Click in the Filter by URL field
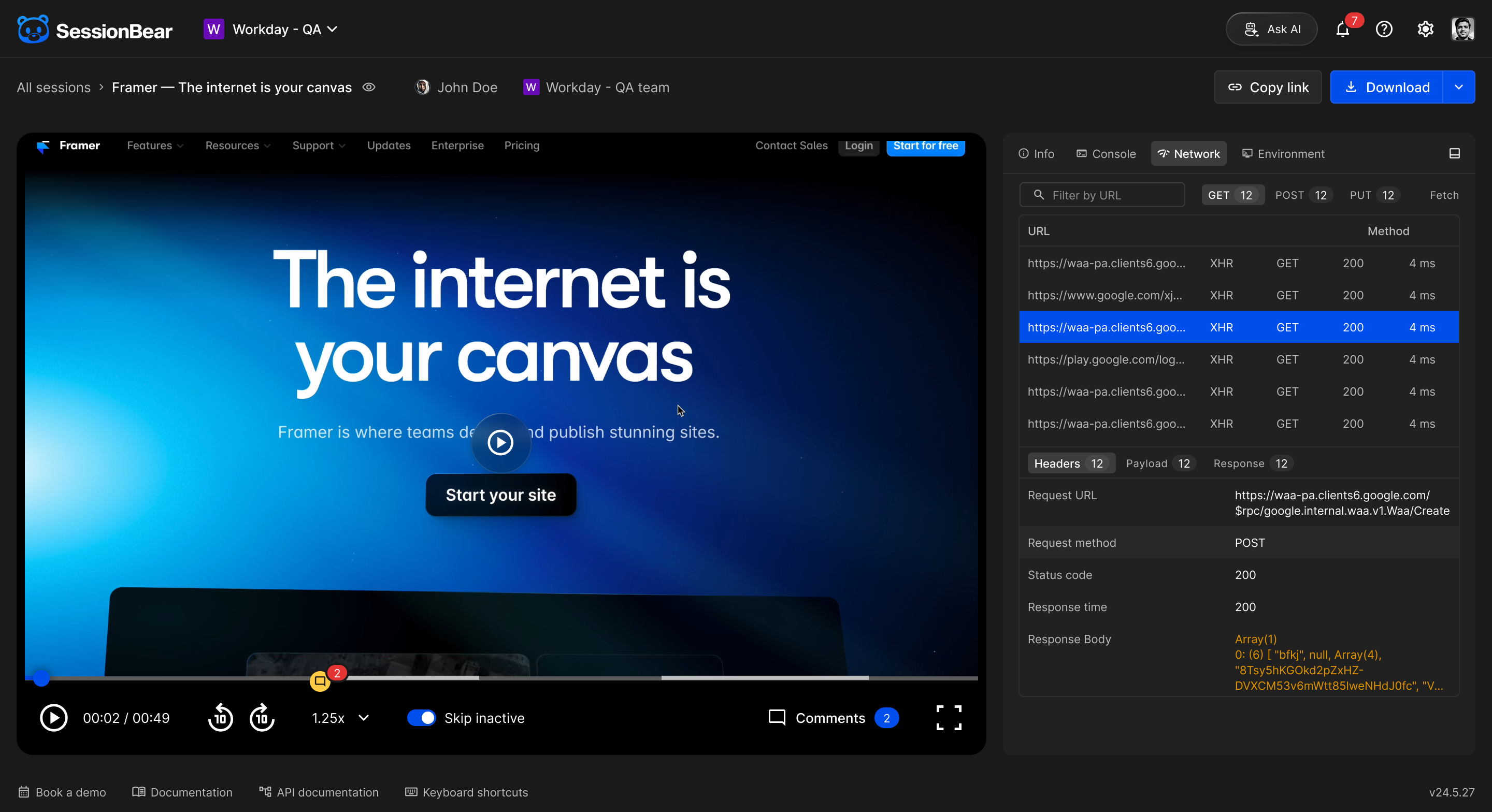The image size is (1492, 812). (x=1102, y=195)
